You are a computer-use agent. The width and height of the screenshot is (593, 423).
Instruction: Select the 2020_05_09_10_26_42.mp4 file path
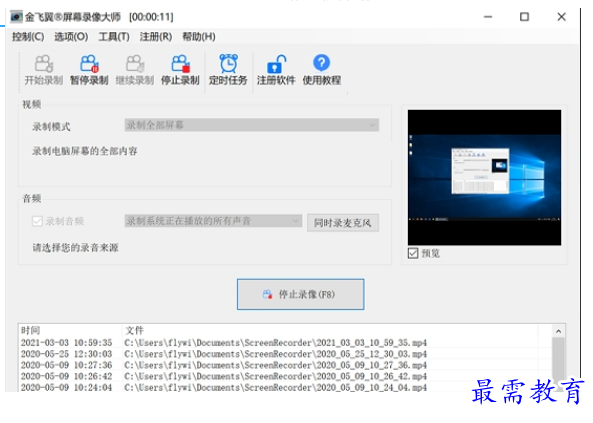275,376
